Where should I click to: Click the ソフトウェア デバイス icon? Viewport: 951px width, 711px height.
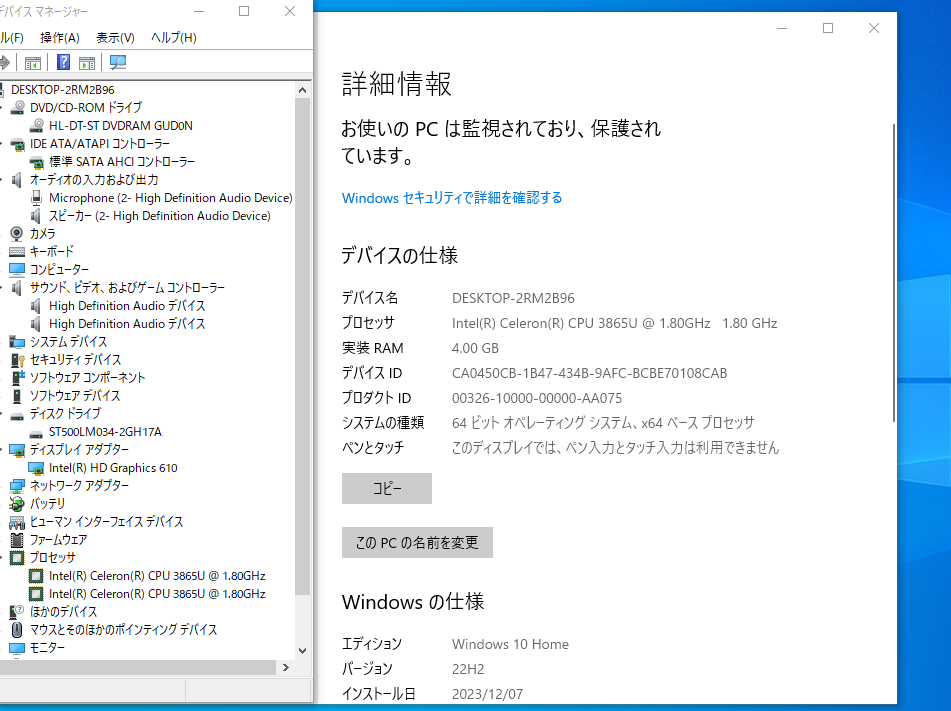click(17, 396)
